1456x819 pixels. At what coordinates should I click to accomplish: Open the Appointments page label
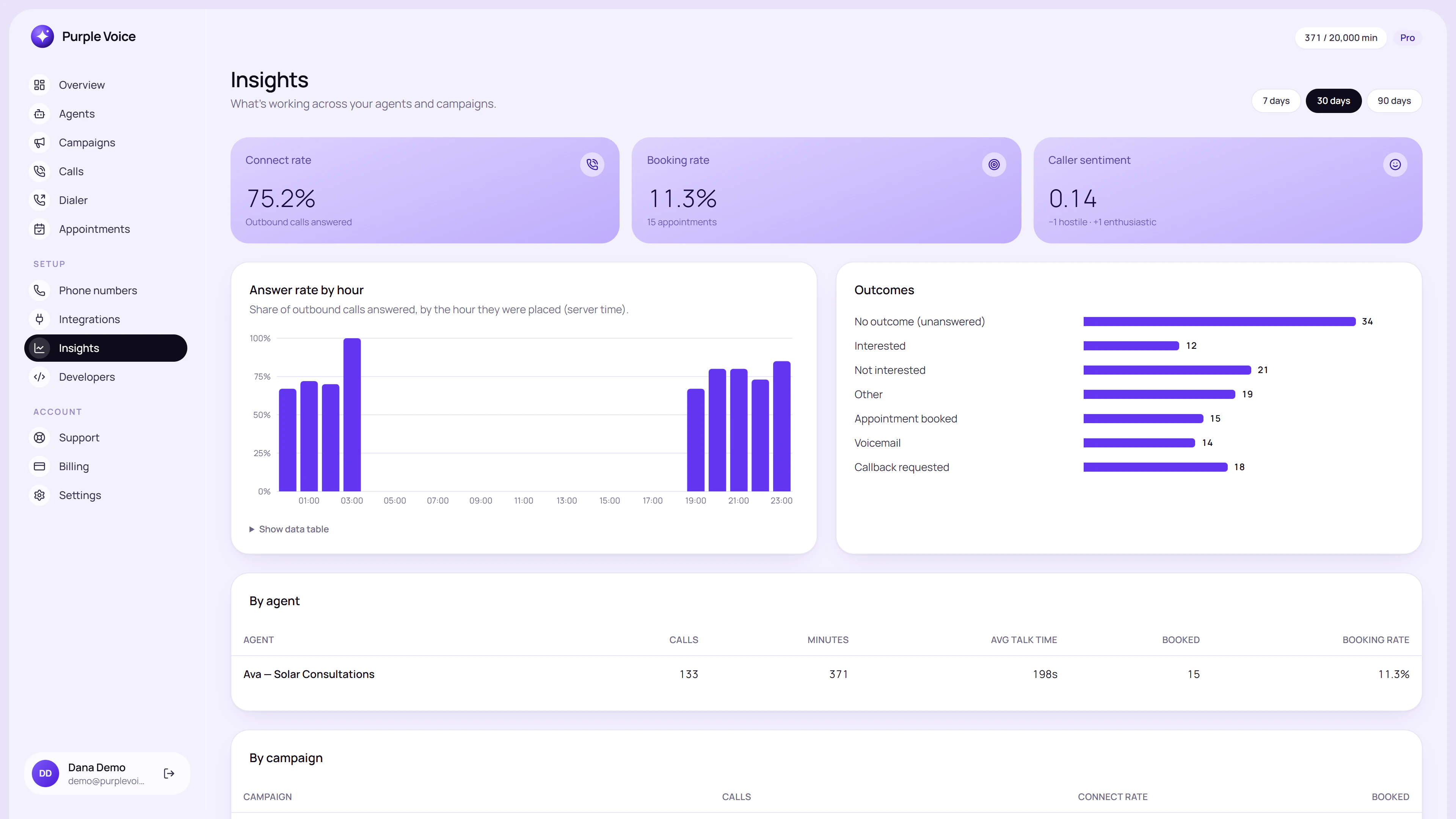pyautogui.click(x=94, y=229)
